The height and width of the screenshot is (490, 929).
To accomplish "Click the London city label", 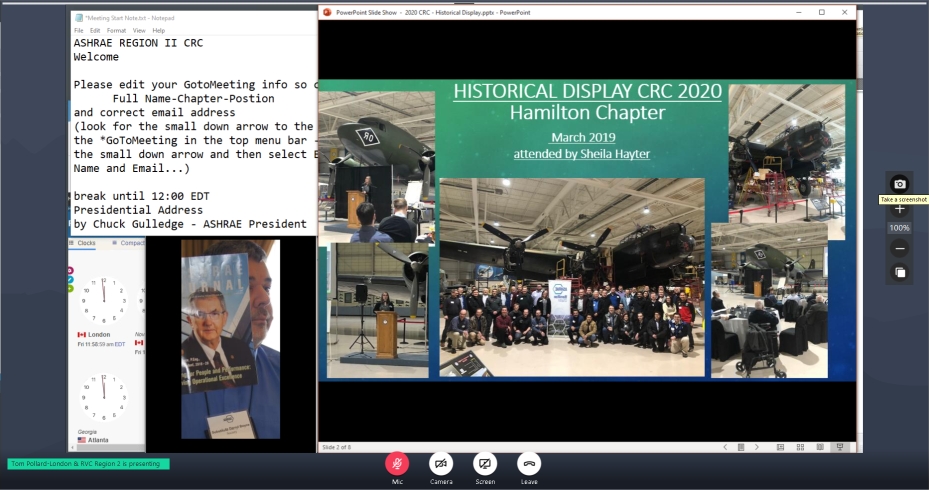I will (99, 335).
